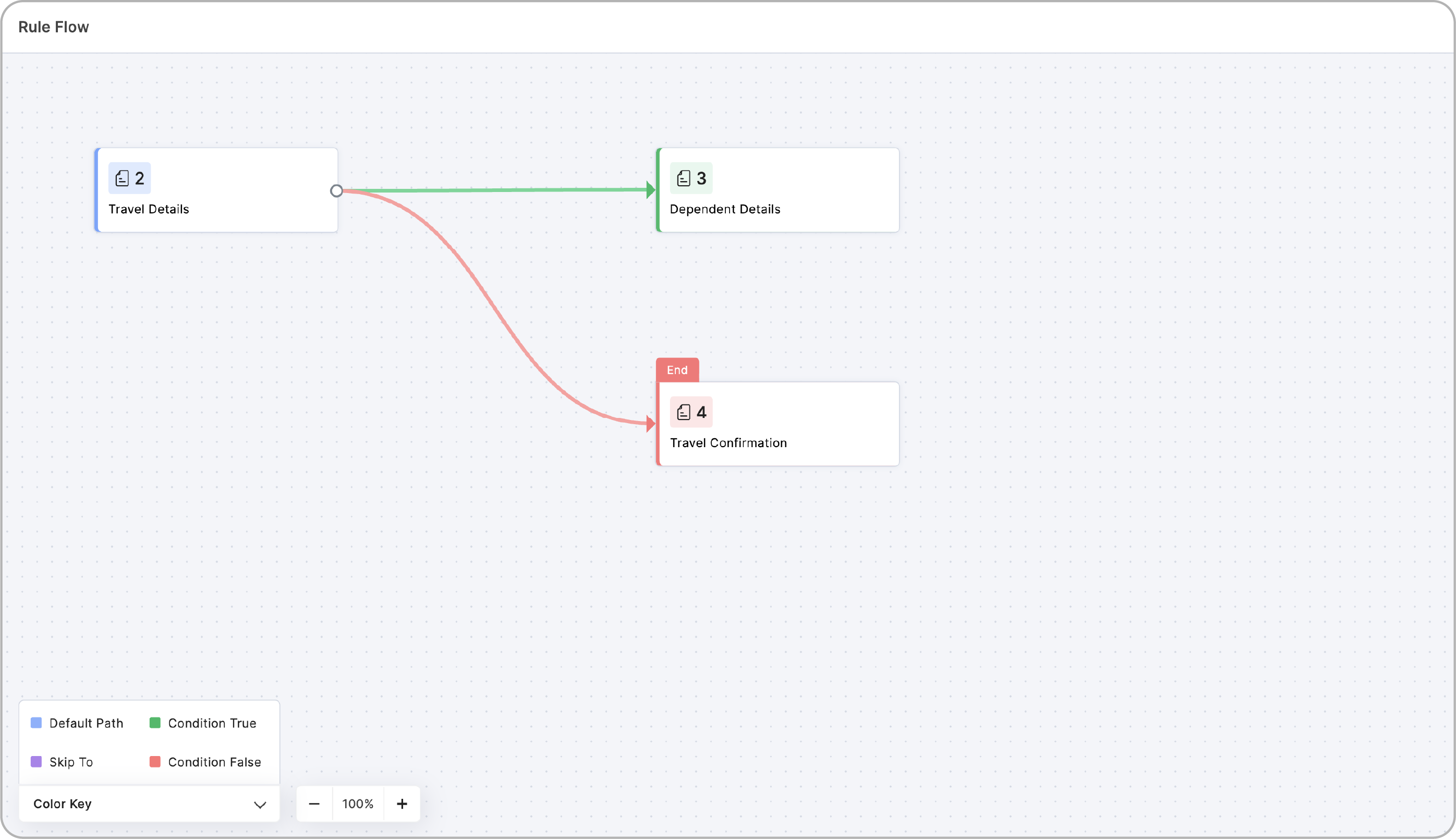The height and width of the screenshot is (839, 1456).
Task: Click the 100% zoom level indicator
Action: [x=358, y=804]
